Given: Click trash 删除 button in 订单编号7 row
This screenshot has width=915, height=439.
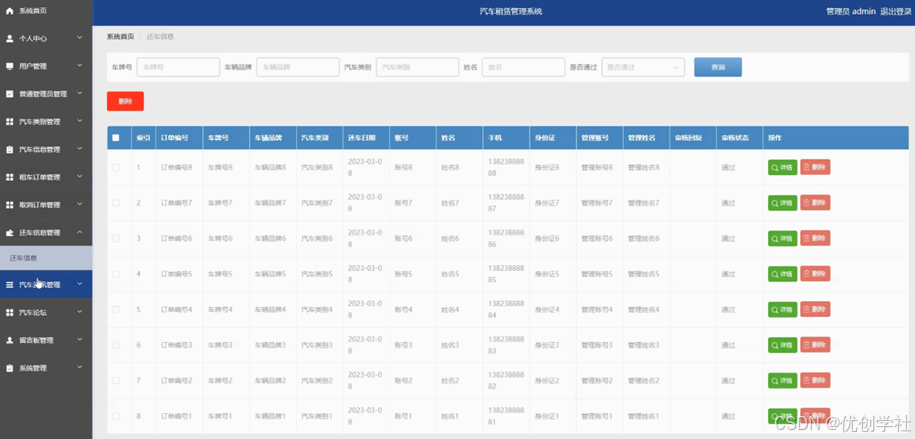Looking at the screenshot, I should [815, 203].
